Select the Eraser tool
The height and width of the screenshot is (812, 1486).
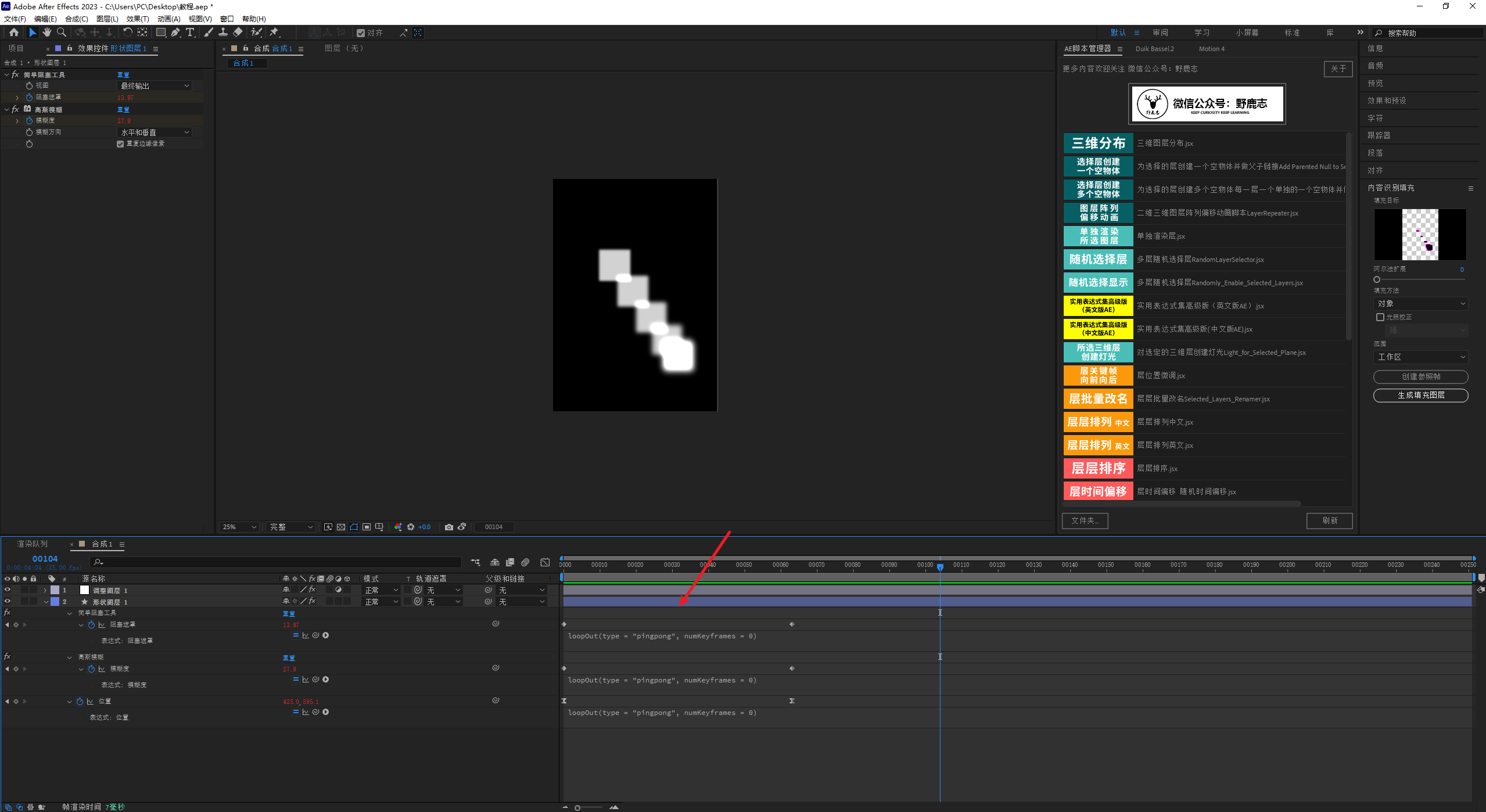click(238, 33)
